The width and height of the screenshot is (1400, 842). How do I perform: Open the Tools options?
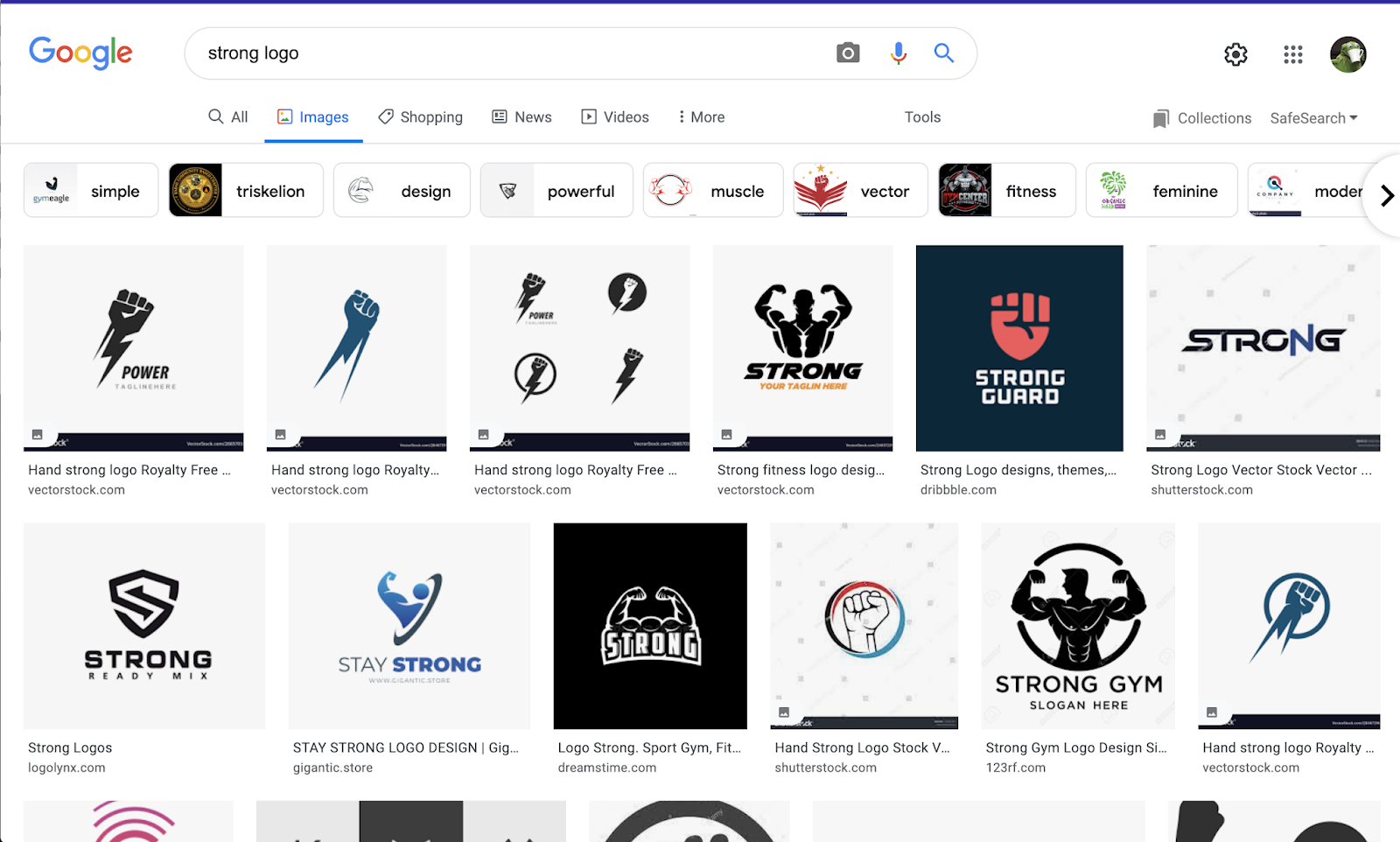(x=922, y=117)
